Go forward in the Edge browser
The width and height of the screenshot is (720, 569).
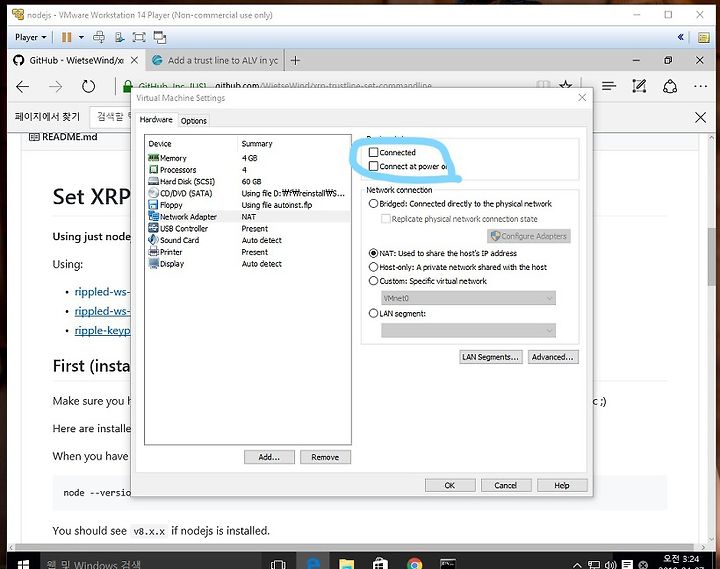pyautogui.click(x=56, y=86)
